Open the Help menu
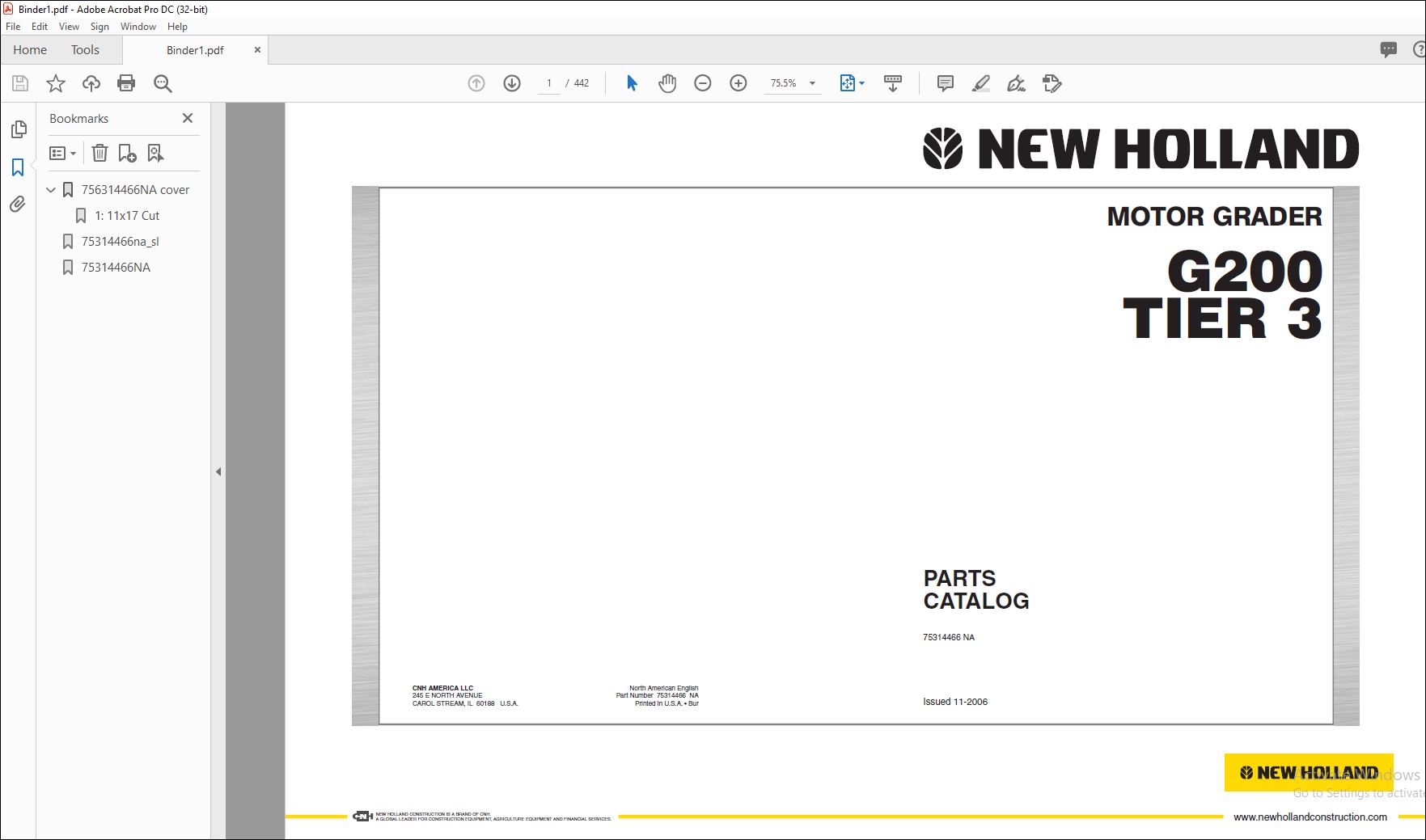The height and width of the screenshot is (840, 1426). [x=177, y=27]
